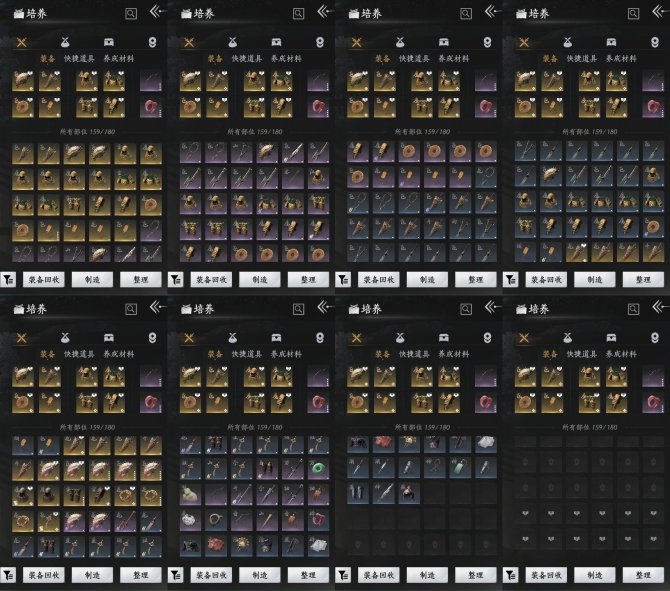Open the chest category icon in the second bottom panel
670x591 pixels.
coord(277,338)
